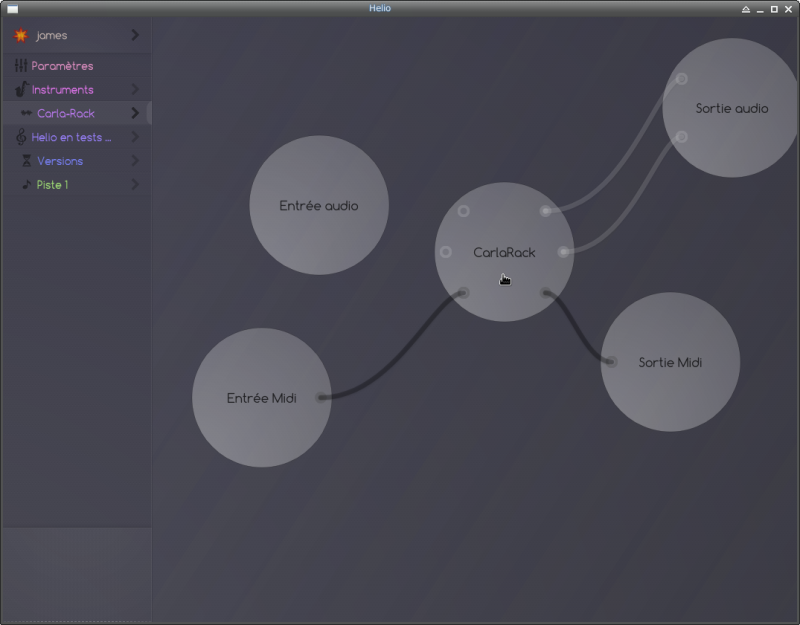This screenshot has height=625, width=800.
Task: Expand the Carla-Rack row chevron
Action: pos(135,113)
